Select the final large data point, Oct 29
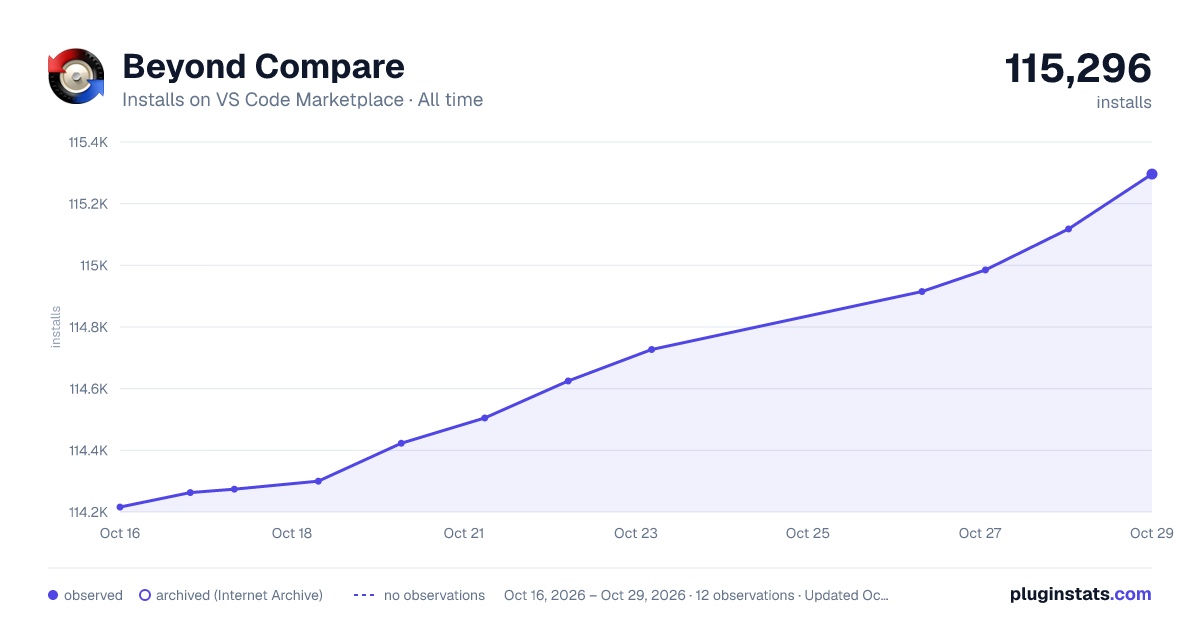This screenshot has height=630, width=1200. tap(1152, 174)
